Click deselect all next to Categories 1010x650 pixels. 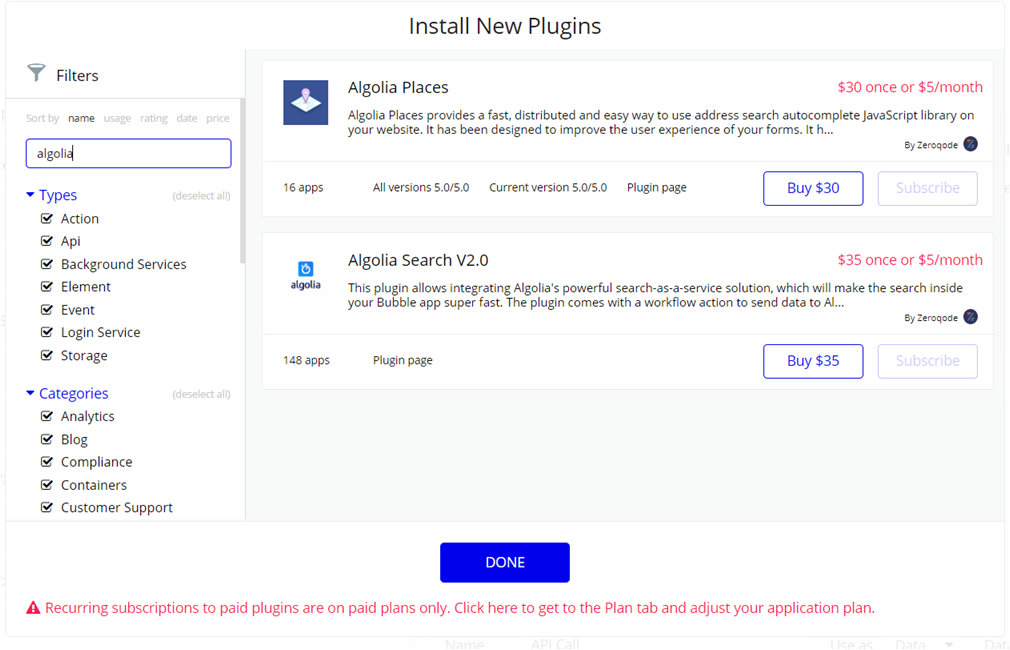pos(201,394)
